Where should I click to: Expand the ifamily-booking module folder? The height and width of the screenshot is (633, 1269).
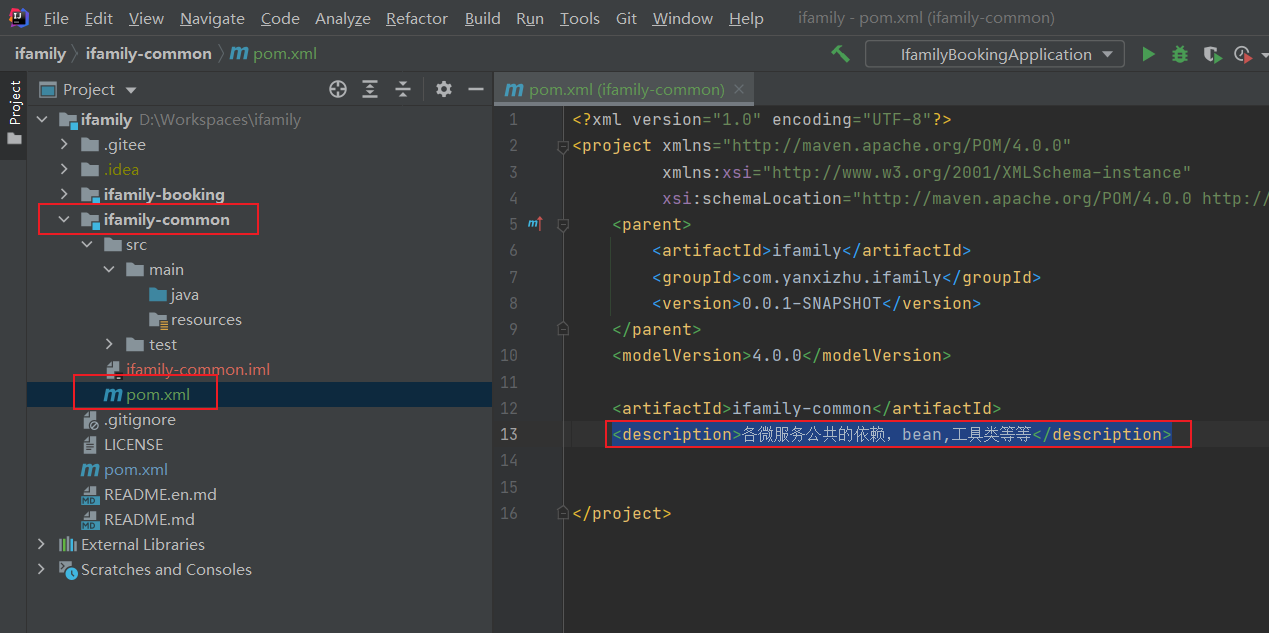pyautogui.click(x=64, y=194)
